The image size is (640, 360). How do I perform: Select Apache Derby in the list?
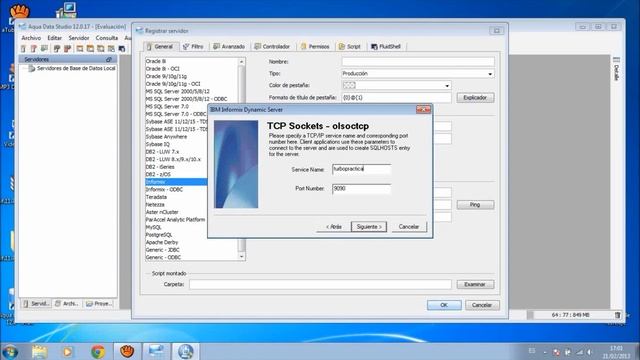click(162, 242)
